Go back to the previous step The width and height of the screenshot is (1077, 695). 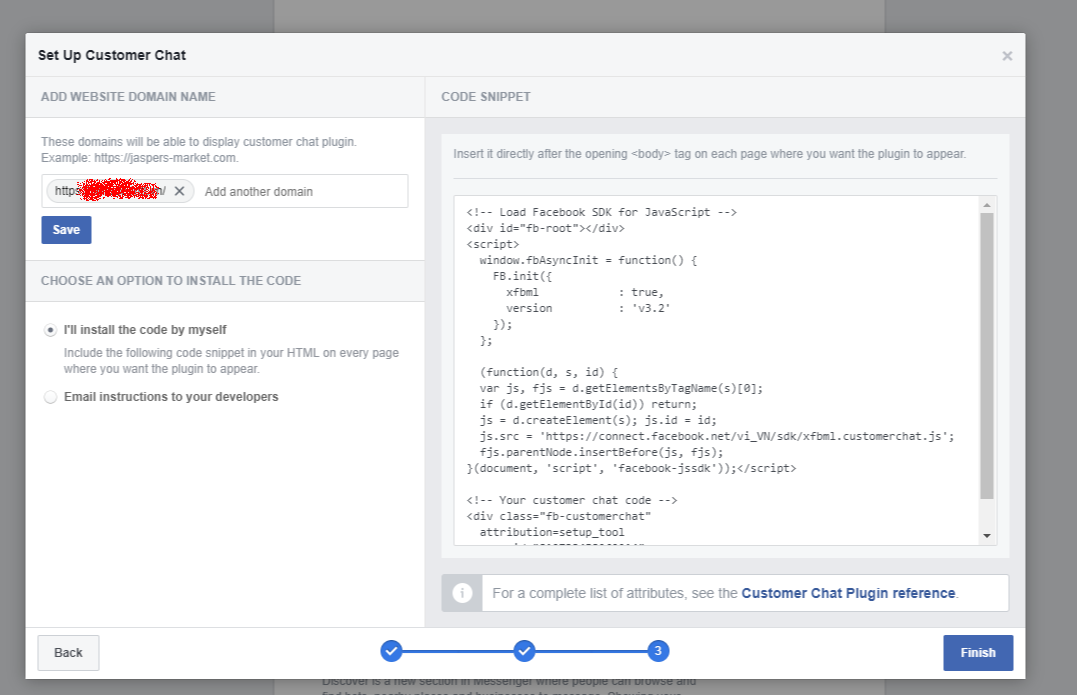[68, 652]
